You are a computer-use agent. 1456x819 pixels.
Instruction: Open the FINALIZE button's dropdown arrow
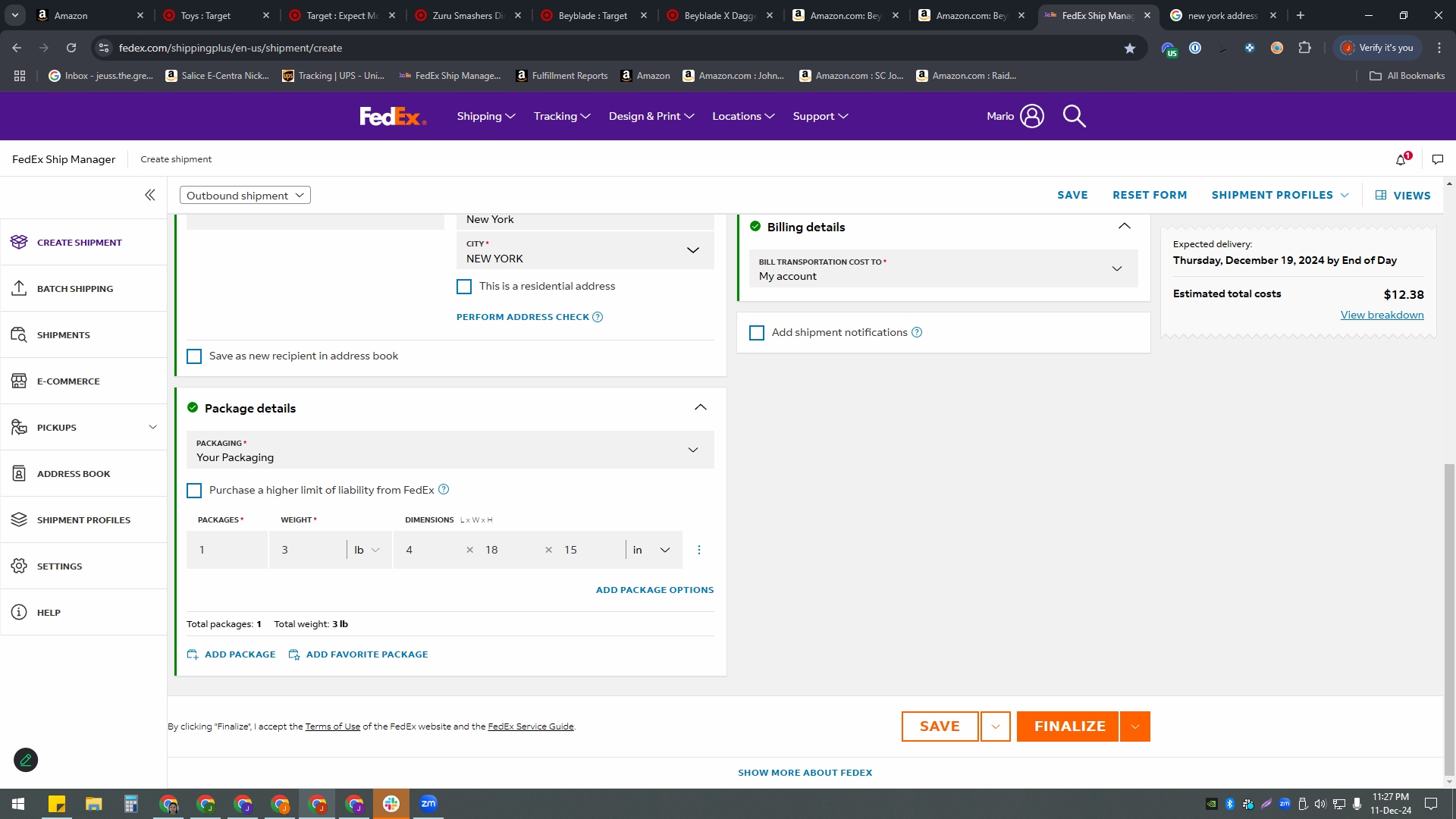(x=1135, y=726)
